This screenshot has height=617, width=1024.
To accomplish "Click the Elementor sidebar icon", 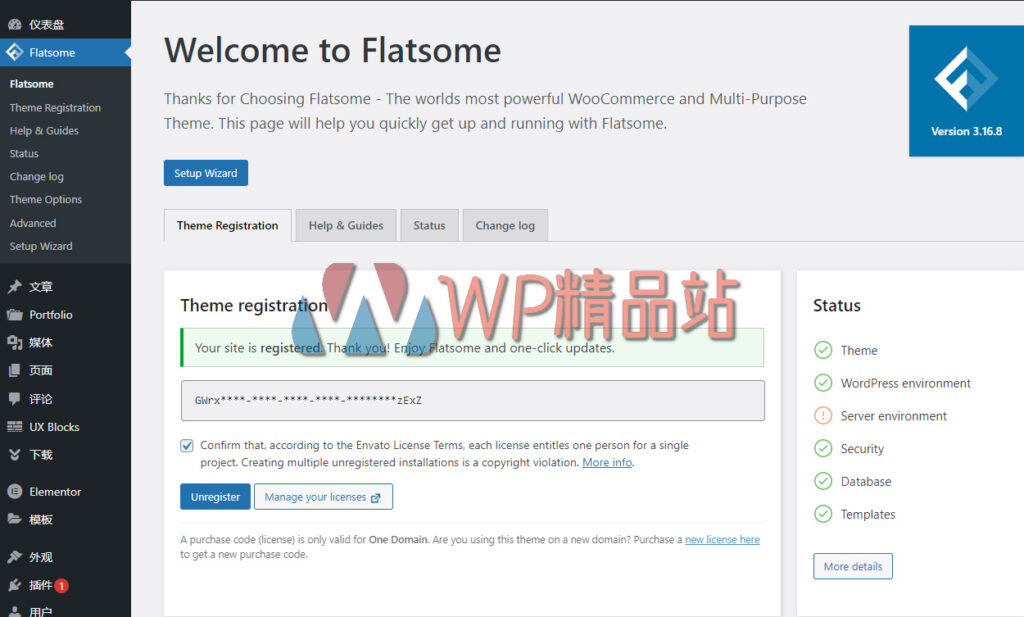I will tap(14, 491).
